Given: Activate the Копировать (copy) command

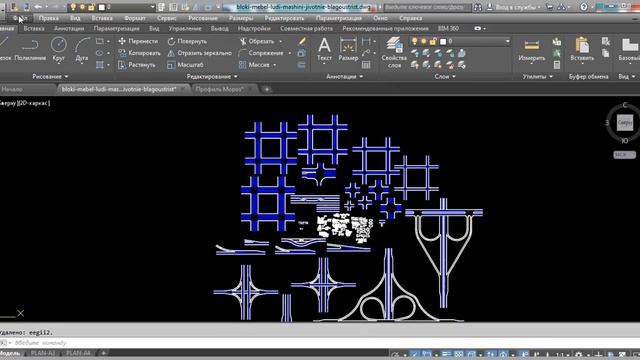Looking at the screenshot, I should (x=139, y=53).
